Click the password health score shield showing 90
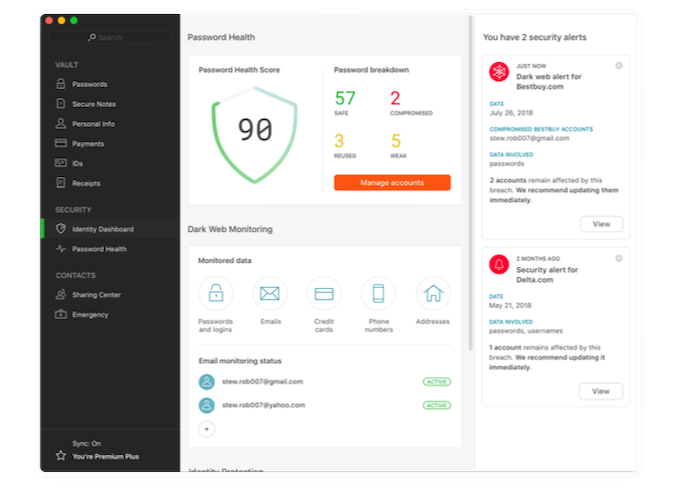The height and width of the screenshot is (496, 680). click(255, 134)
